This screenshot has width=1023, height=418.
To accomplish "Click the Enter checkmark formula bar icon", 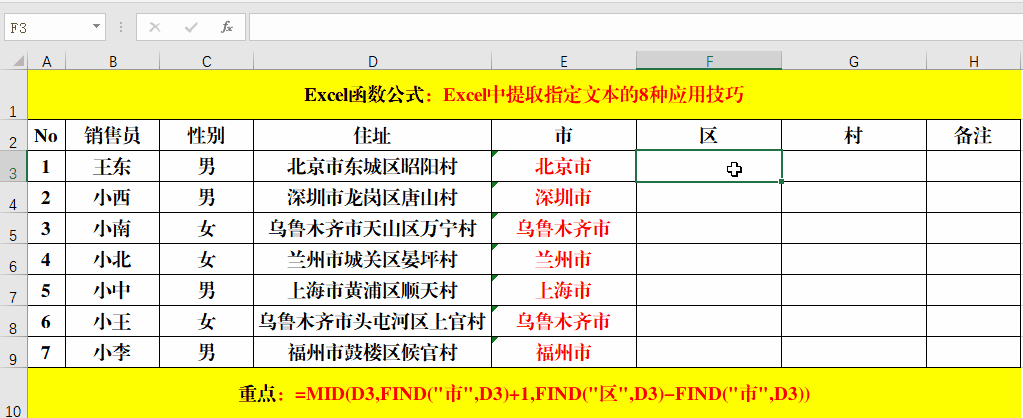I will point(191,27).
